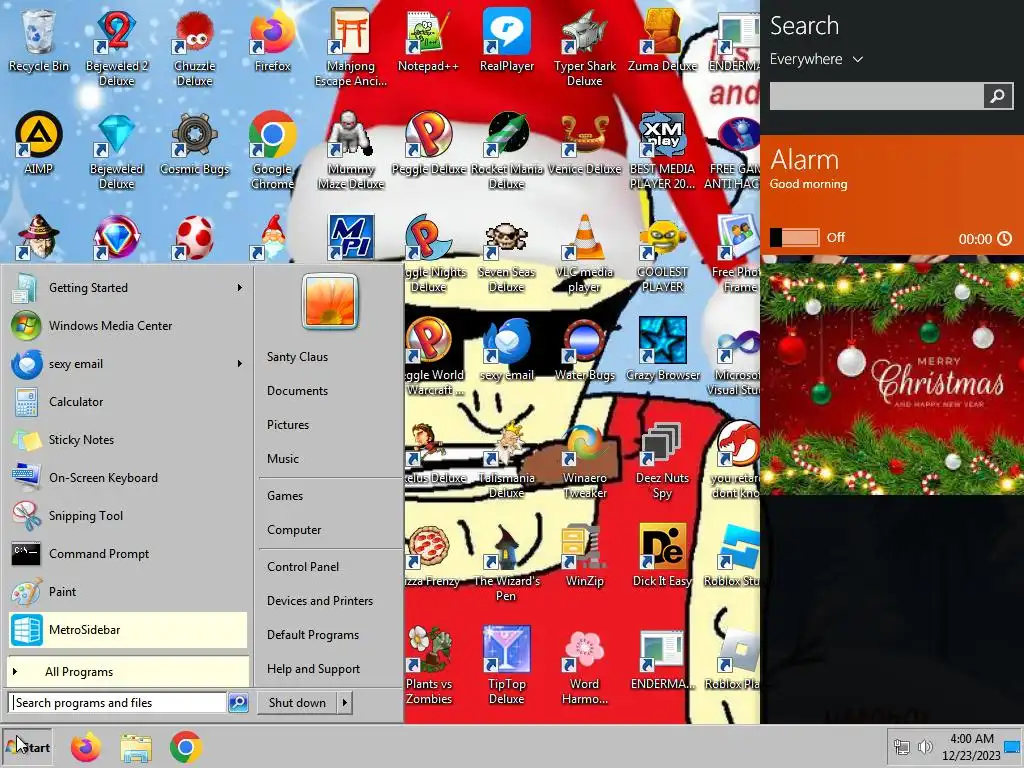Open Firefox from the taskbar
The height and width of the screenshot is (768, 1024).
click(86, 747)
